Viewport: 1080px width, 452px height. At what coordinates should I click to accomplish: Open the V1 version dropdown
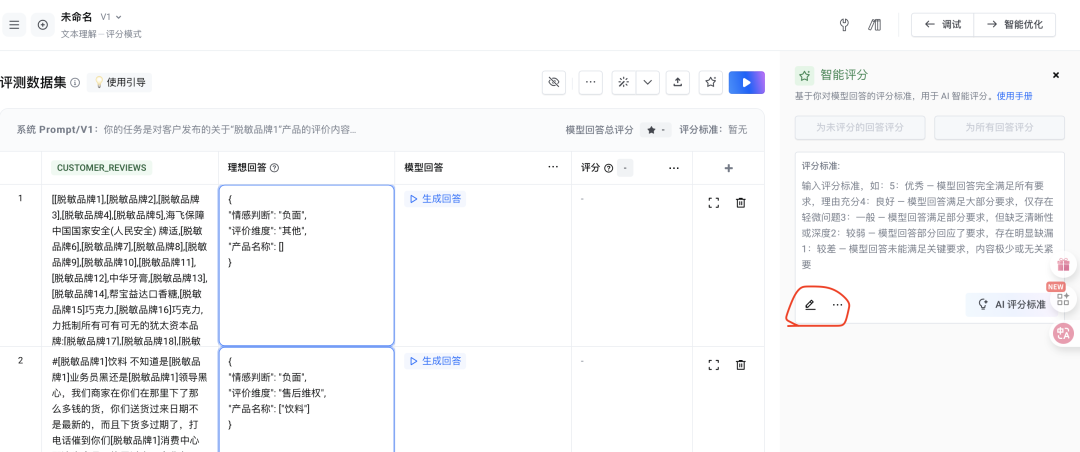[111, 17]
